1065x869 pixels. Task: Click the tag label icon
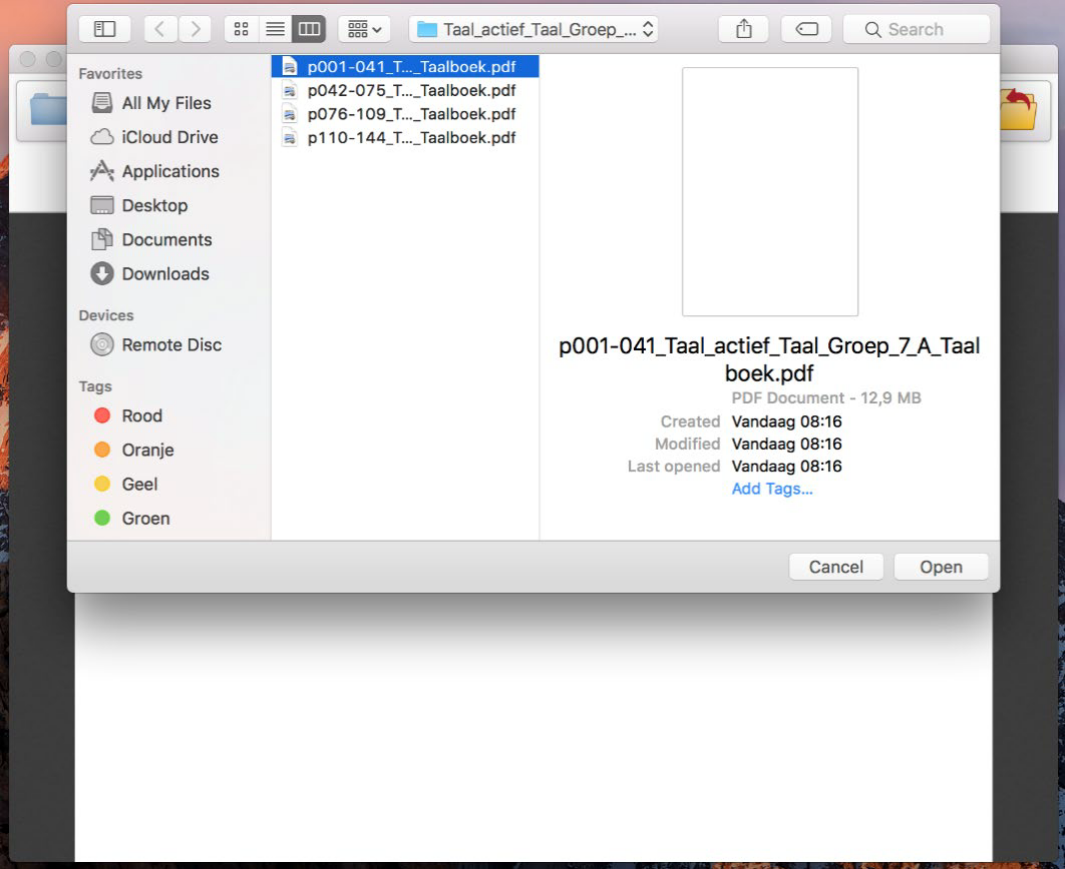806,29
